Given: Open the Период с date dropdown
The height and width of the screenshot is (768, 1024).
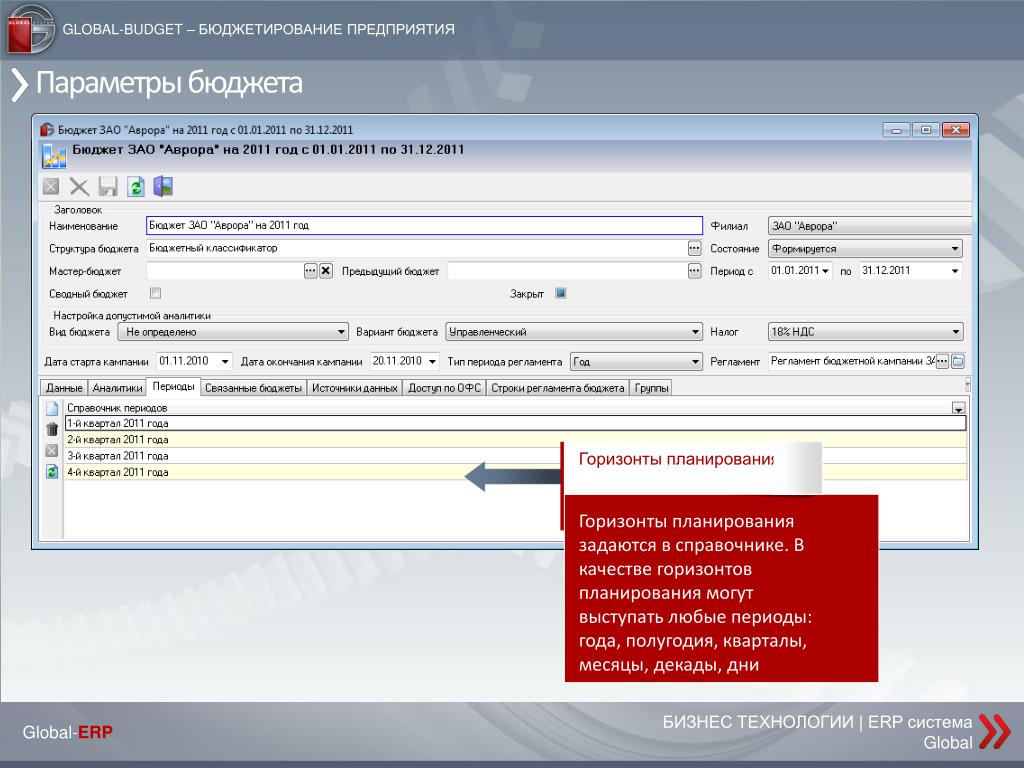Looking at the screenshot, I should 825,271.
